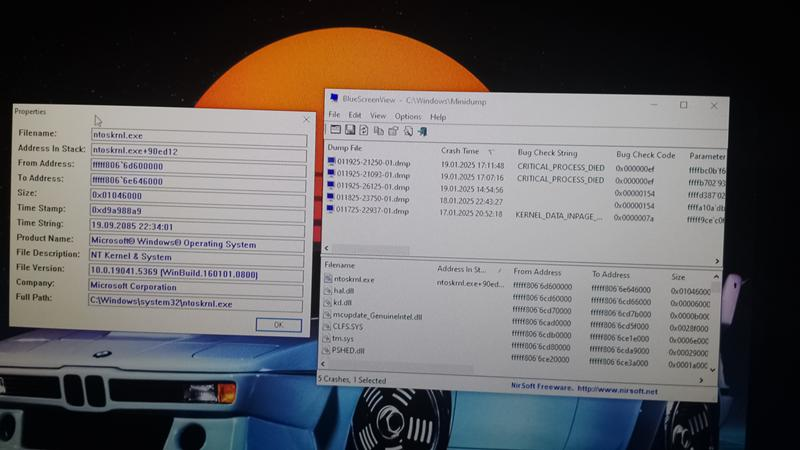Click the Address In Stack field

[199, 151]
